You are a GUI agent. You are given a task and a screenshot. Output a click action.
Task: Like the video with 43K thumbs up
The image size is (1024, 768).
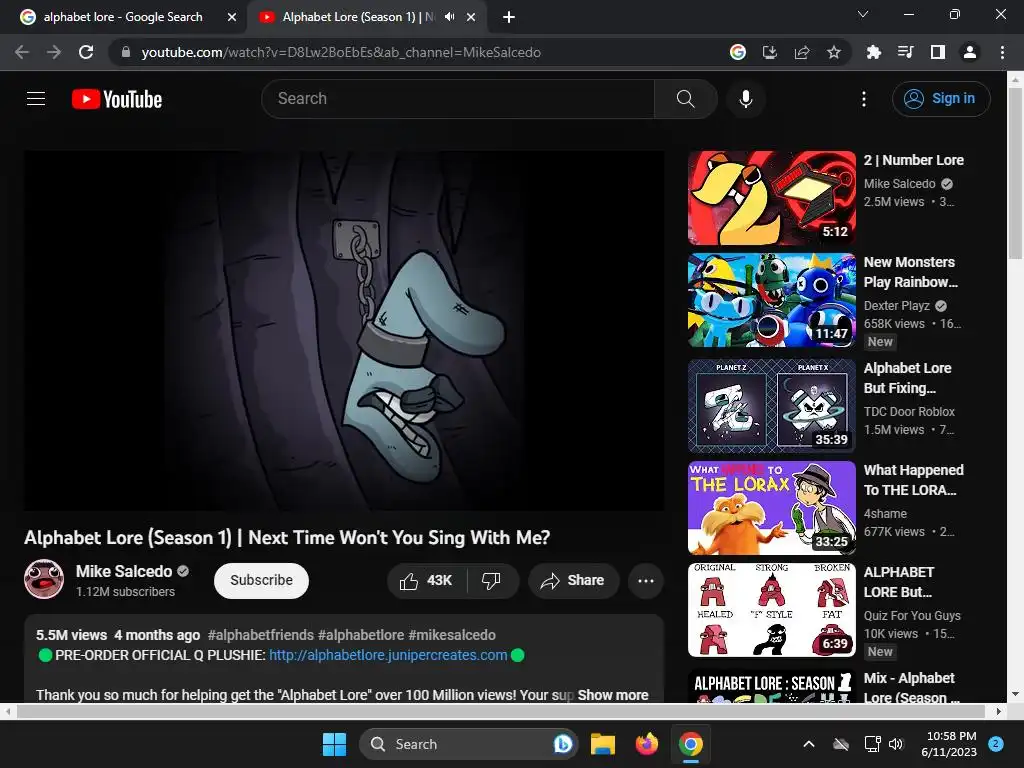(x=427, y=581)
